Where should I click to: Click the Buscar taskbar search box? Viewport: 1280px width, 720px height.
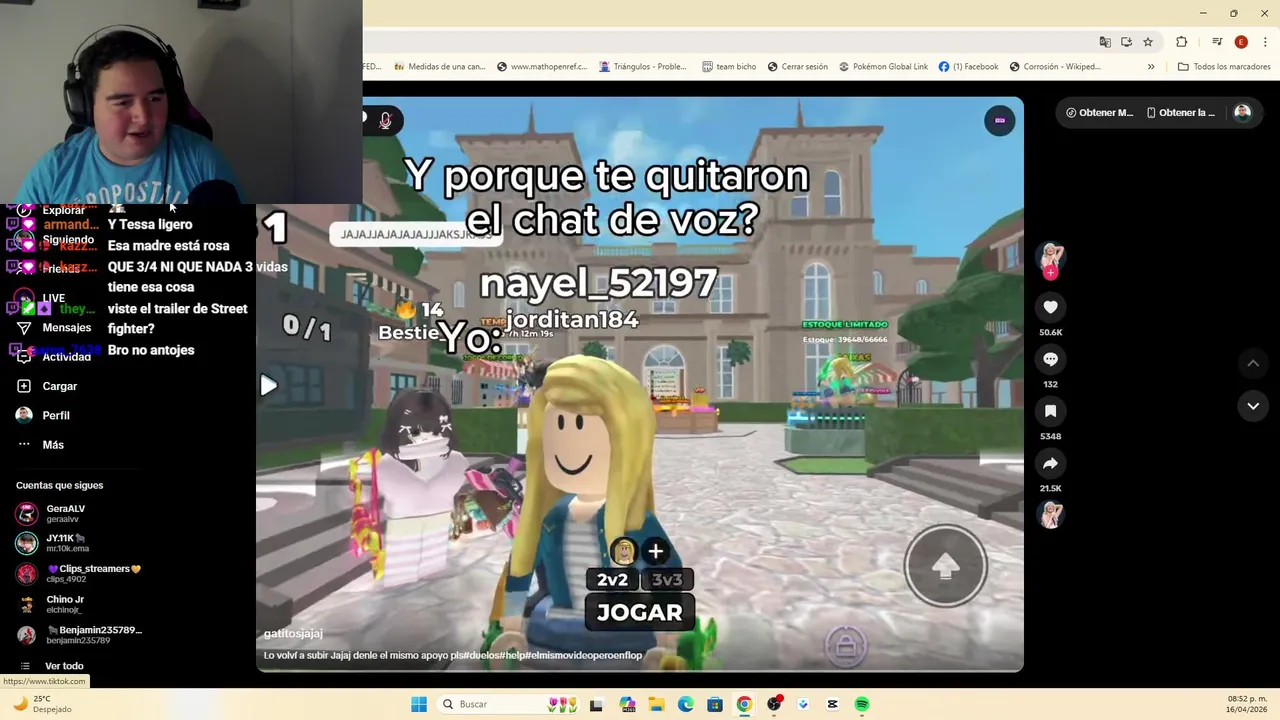pos(508,704)
